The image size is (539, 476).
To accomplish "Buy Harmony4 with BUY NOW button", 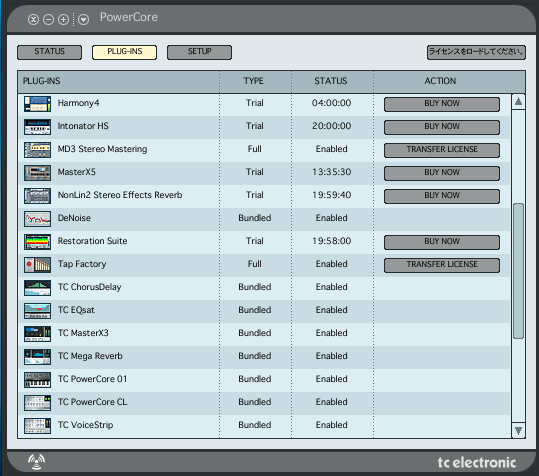I will [x=442, y=104].
